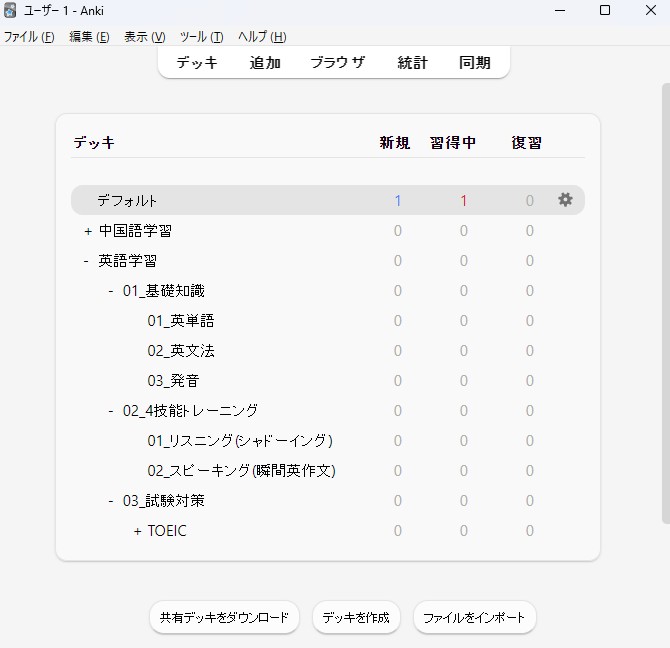Collapse the 英語学習 deck
Screen dimensions: 670x648
click(86, 261)
